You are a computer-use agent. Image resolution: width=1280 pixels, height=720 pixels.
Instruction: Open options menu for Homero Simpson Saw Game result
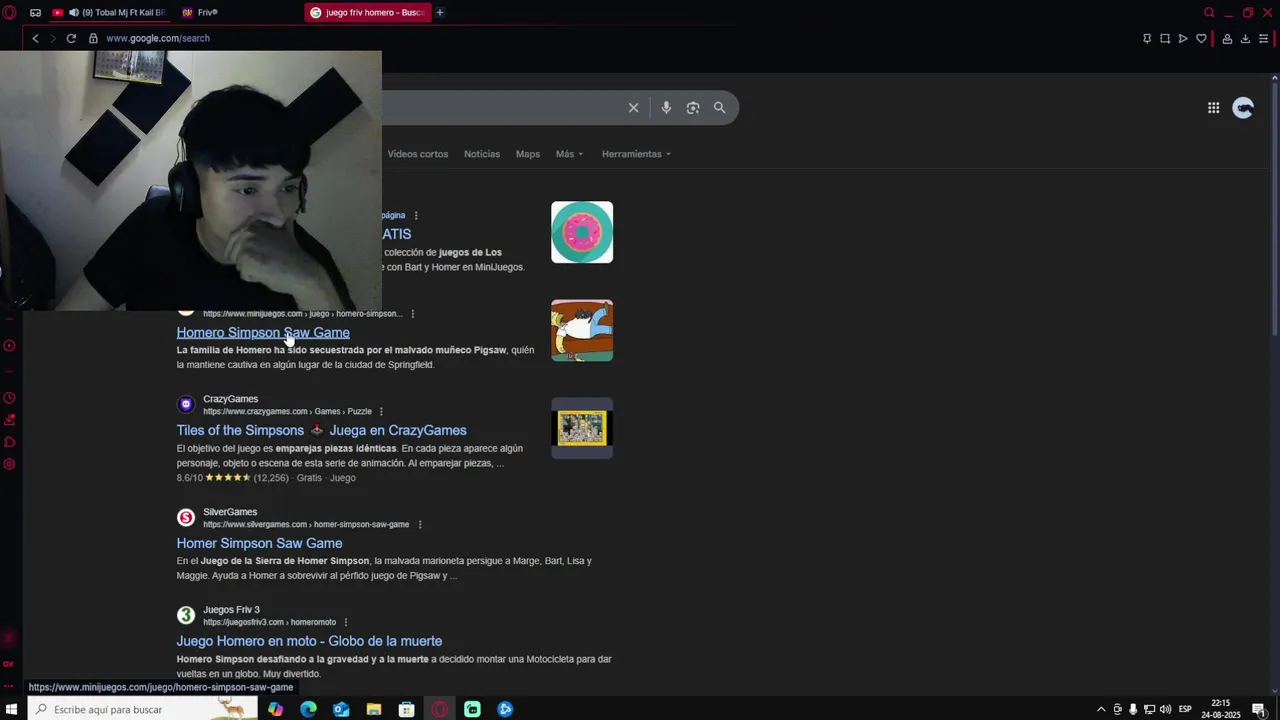412,313
